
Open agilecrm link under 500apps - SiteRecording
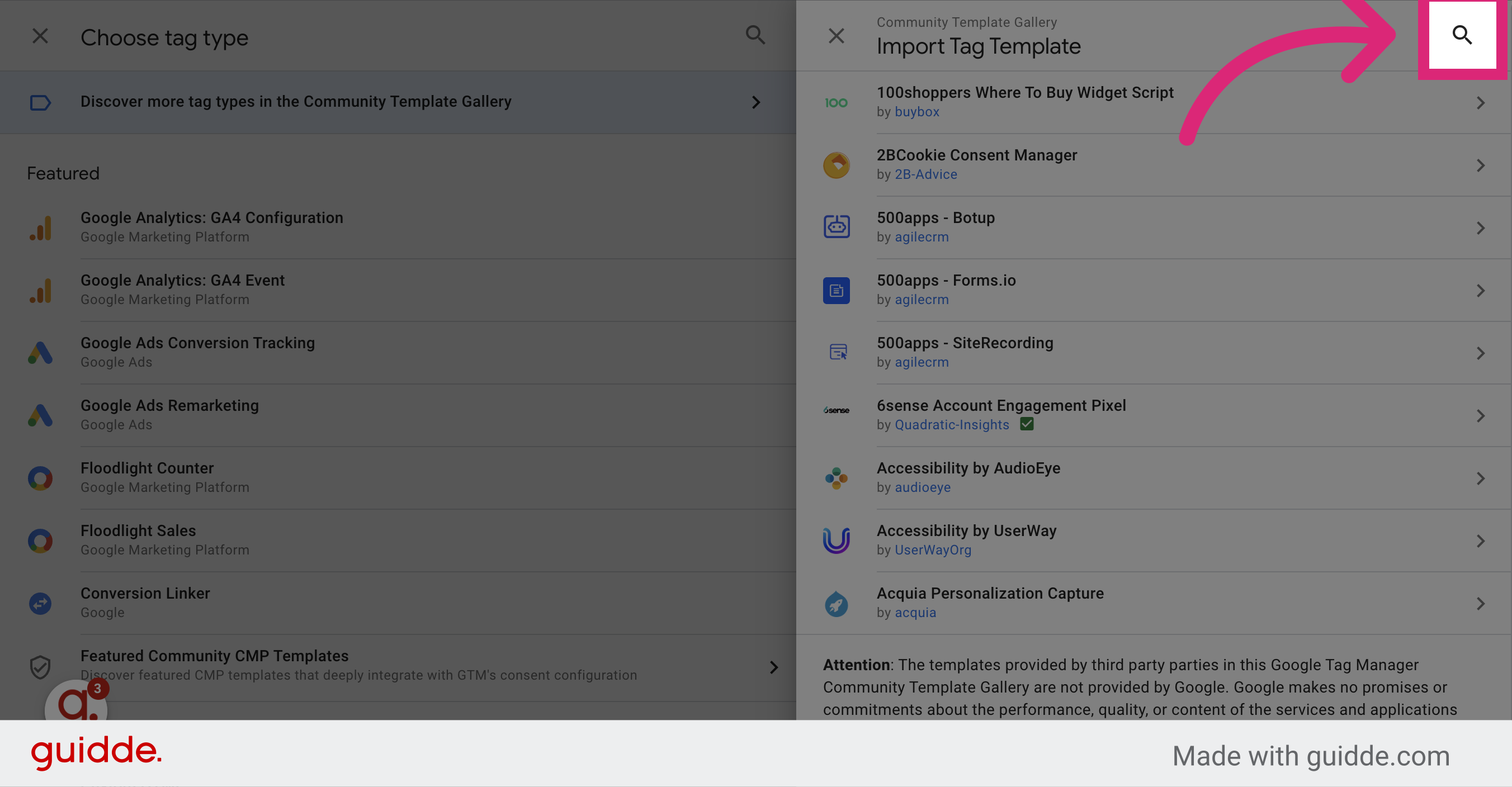(x=922, y=362)
